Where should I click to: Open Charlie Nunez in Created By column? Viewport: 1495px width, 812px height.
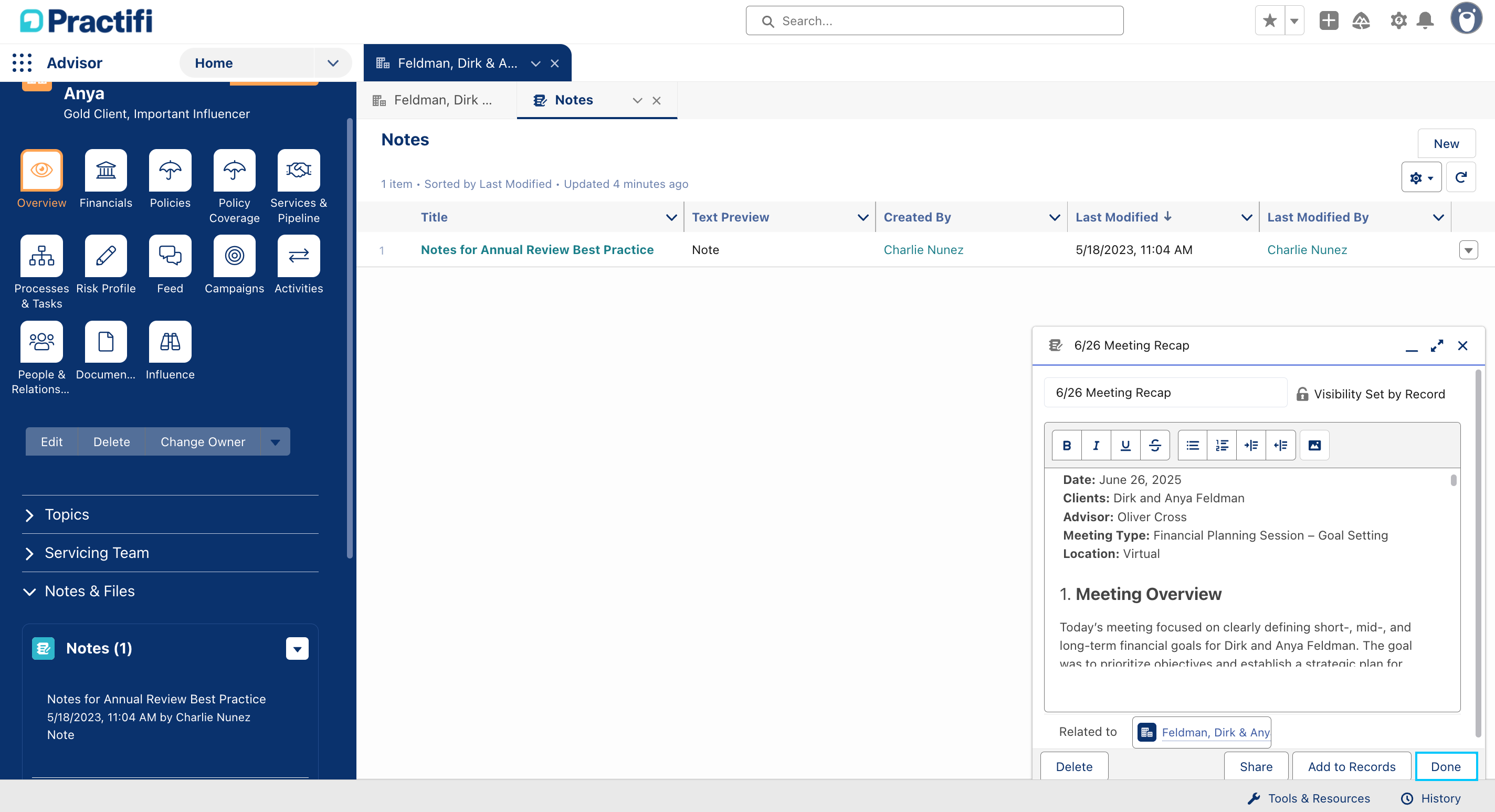[x=923, y=249]
